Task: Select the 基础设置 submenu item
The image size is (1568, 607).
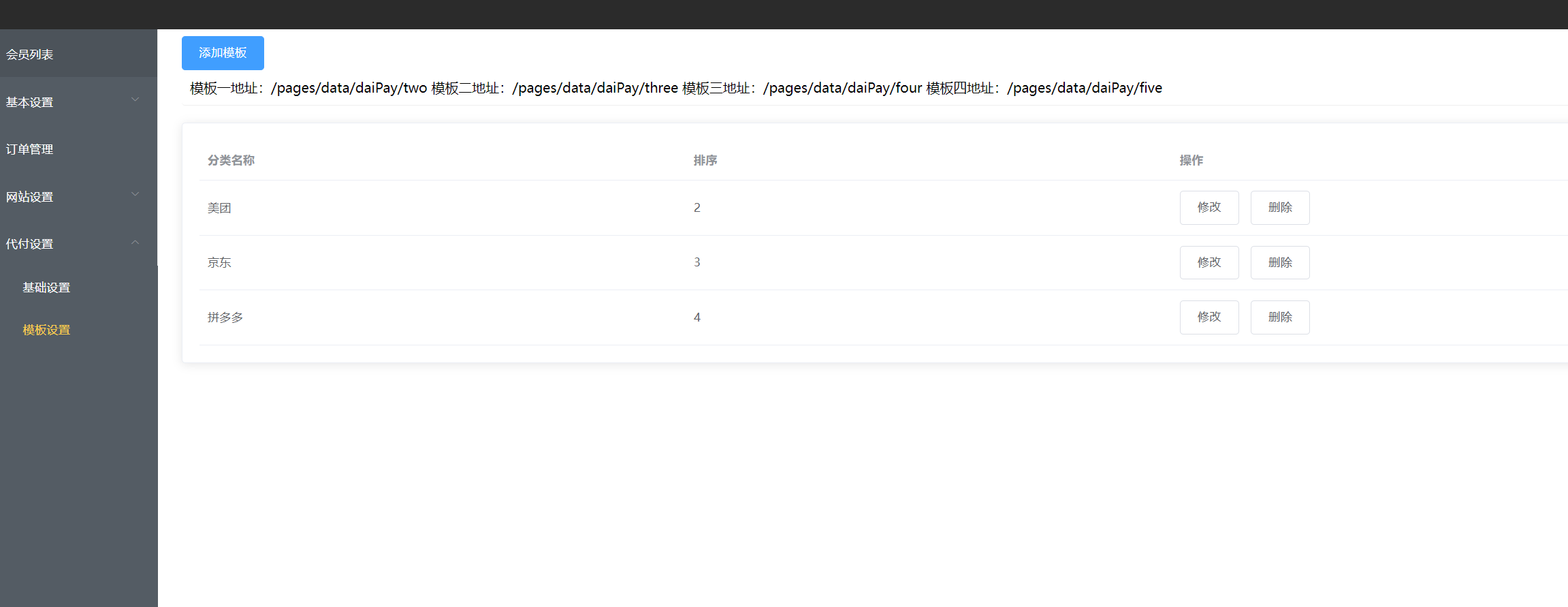Action: [x=46, y=287]
